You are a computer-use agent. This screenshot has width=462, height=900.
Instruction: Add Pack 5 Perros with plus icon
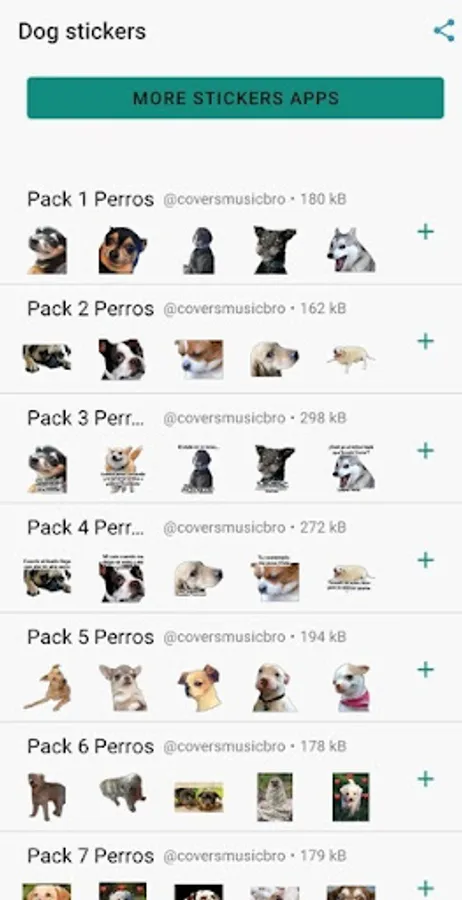pos(425,669)
